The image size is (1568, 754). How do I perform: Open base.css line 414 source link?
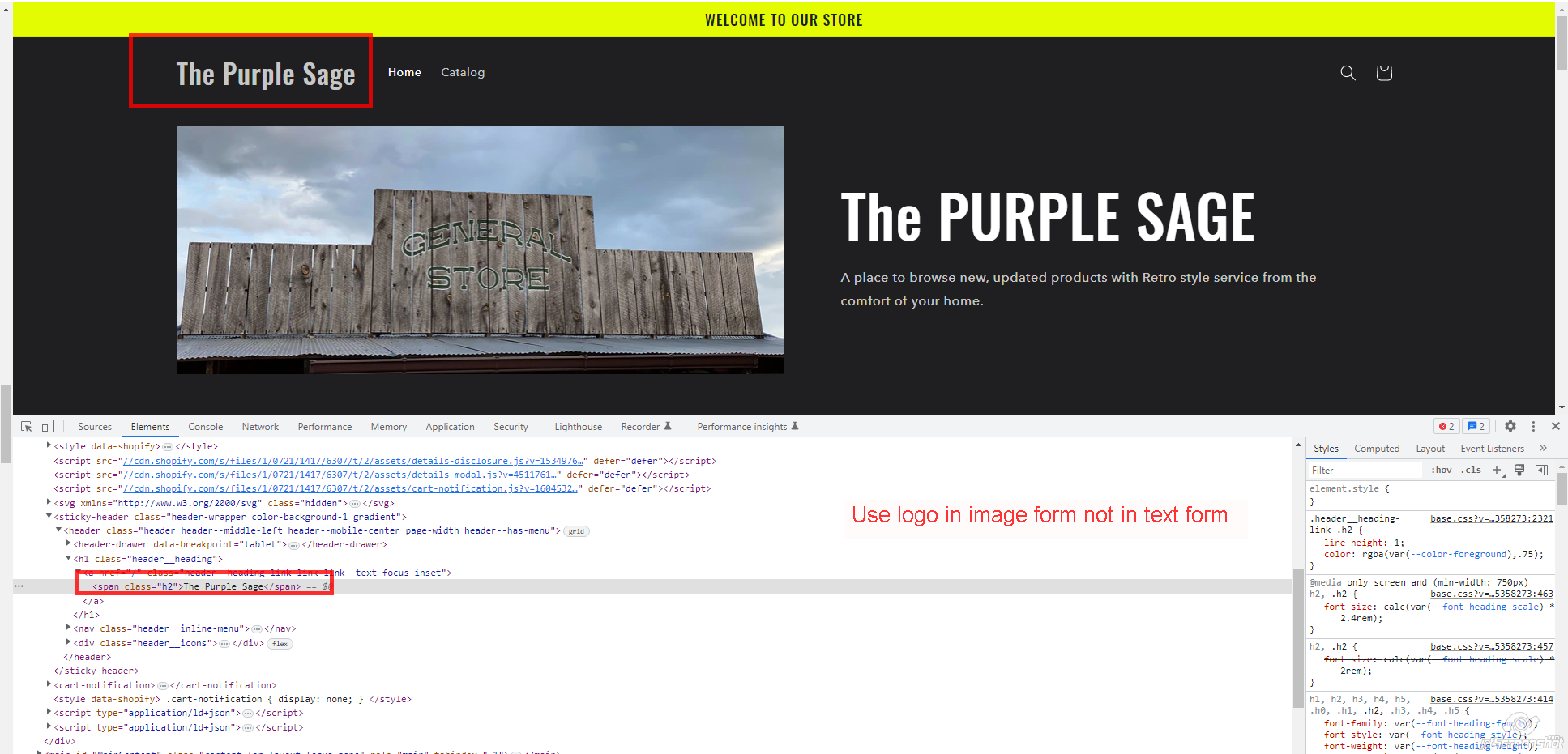1492,699
